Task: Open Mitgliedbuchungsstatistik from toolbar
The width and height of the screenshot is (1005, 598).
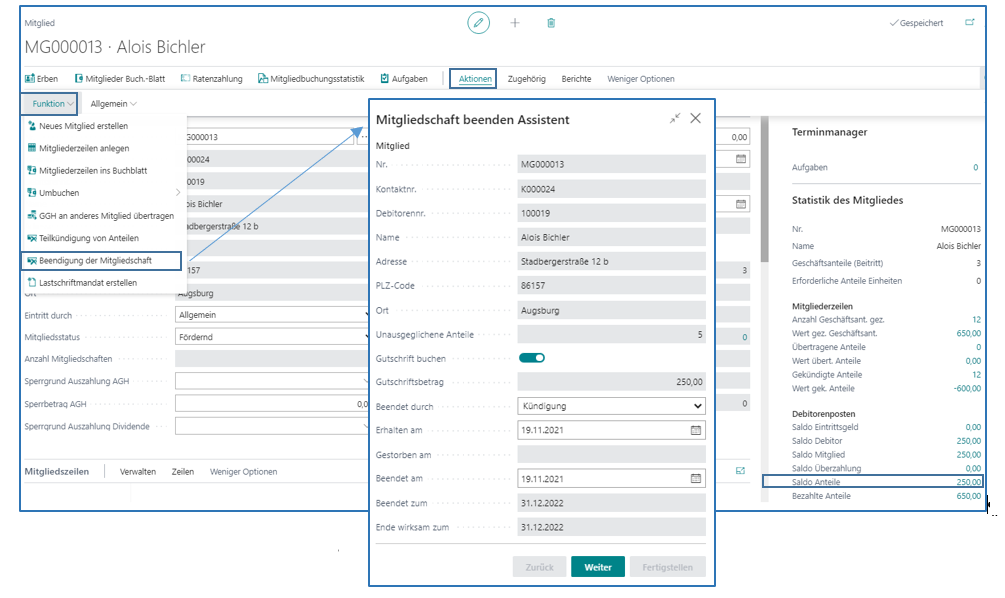Action: click(311, 78)
